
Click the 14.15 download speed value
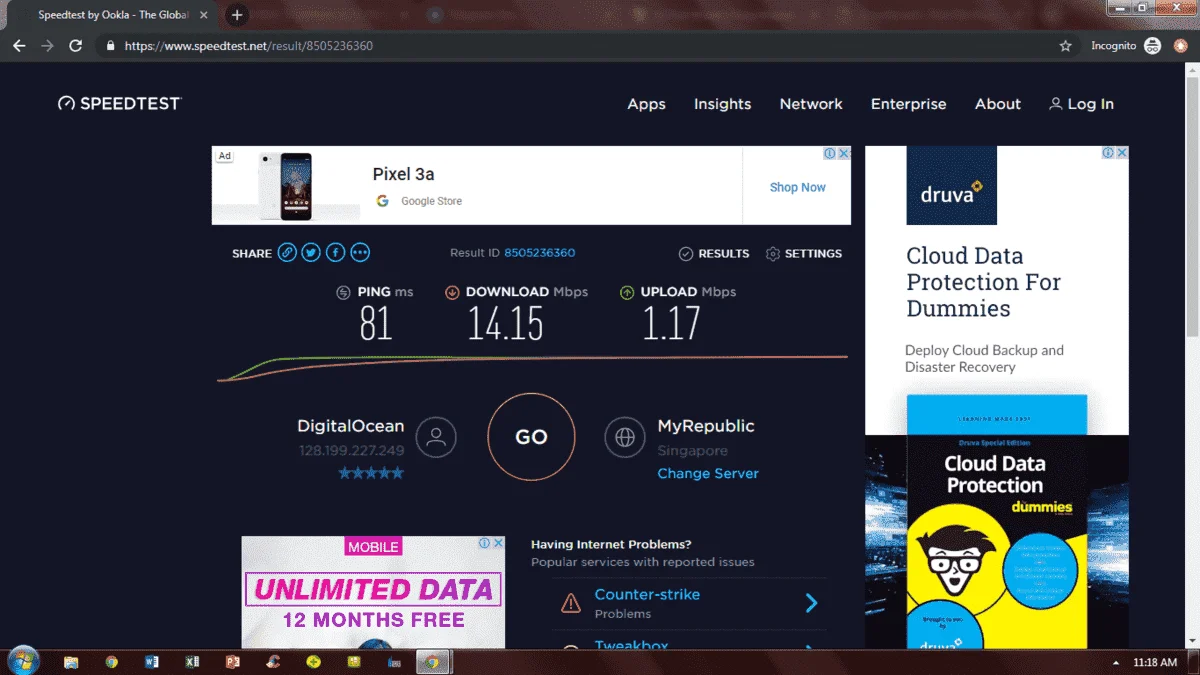coord(505,323)
